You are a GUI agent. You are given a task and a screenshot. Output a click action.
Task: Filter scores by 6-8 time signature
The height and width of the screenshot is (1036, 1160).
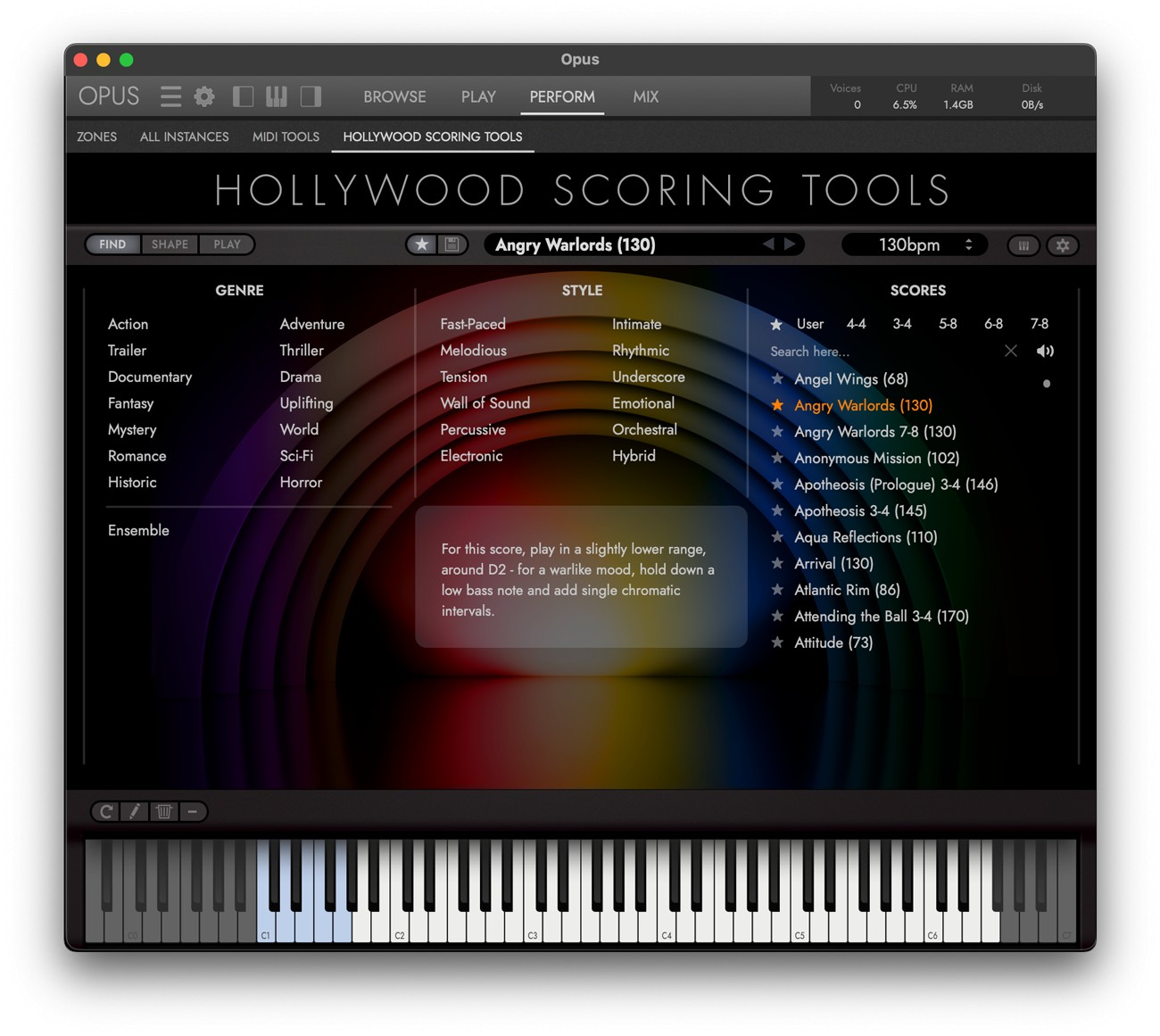pos(993,324)
